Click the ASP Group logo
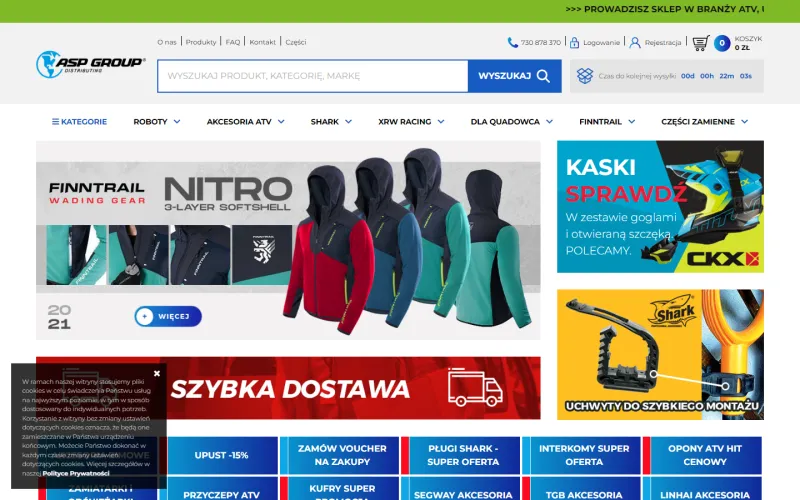 coord(90,64)
